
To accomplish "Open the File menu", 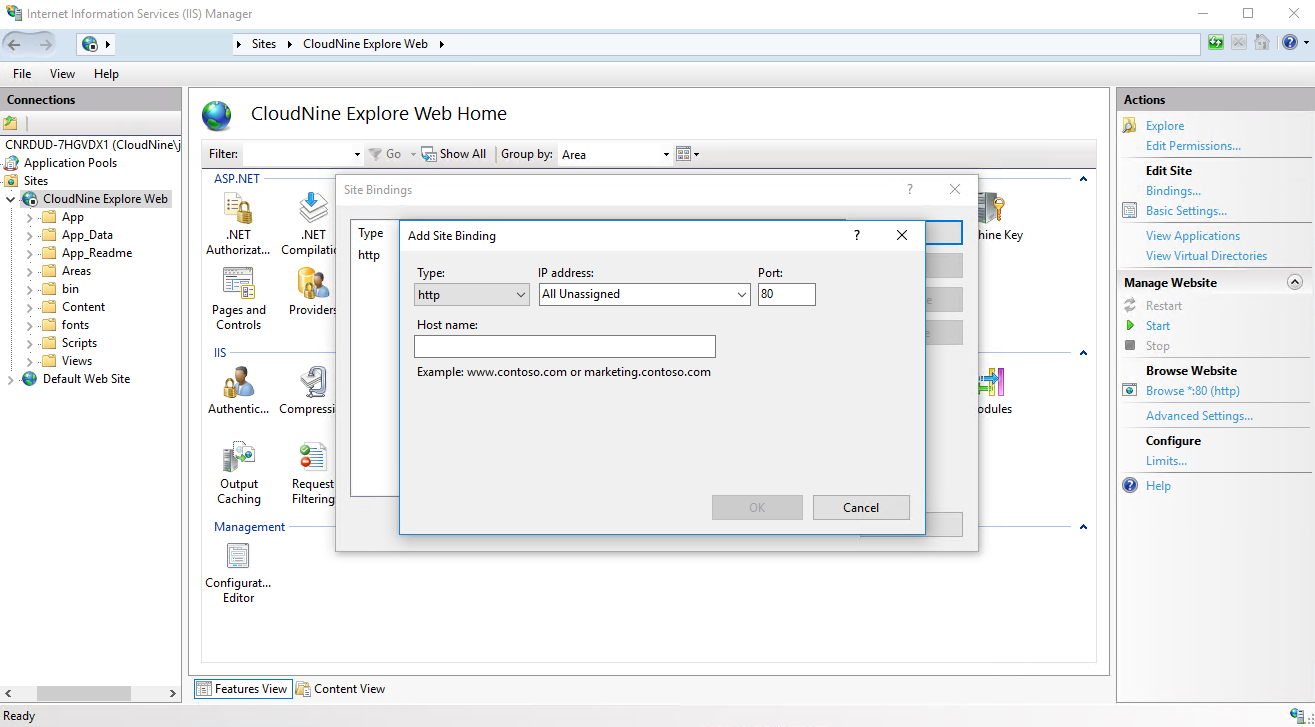I will tap(22, 74).
